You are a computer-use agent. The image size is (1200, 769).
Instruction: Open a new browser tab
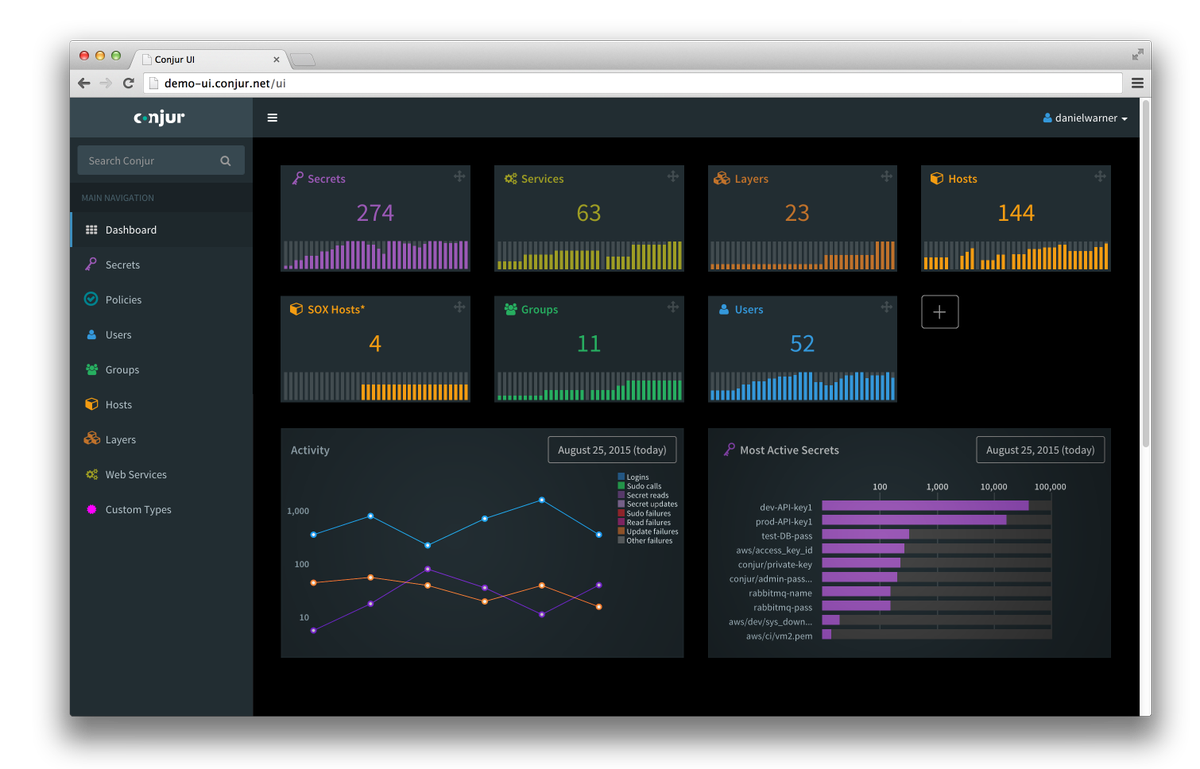point(303,61)
